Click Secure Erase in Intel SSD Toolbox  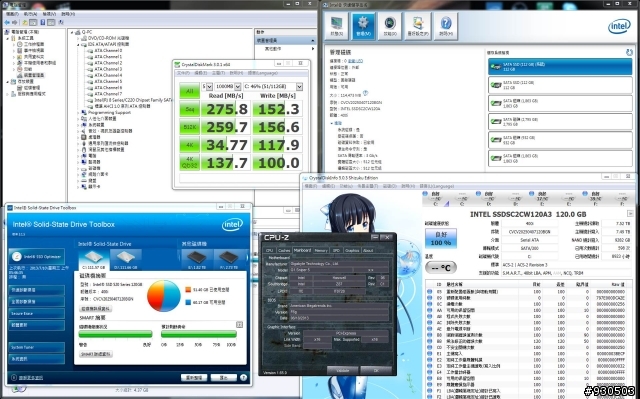[x=37, y=313]
